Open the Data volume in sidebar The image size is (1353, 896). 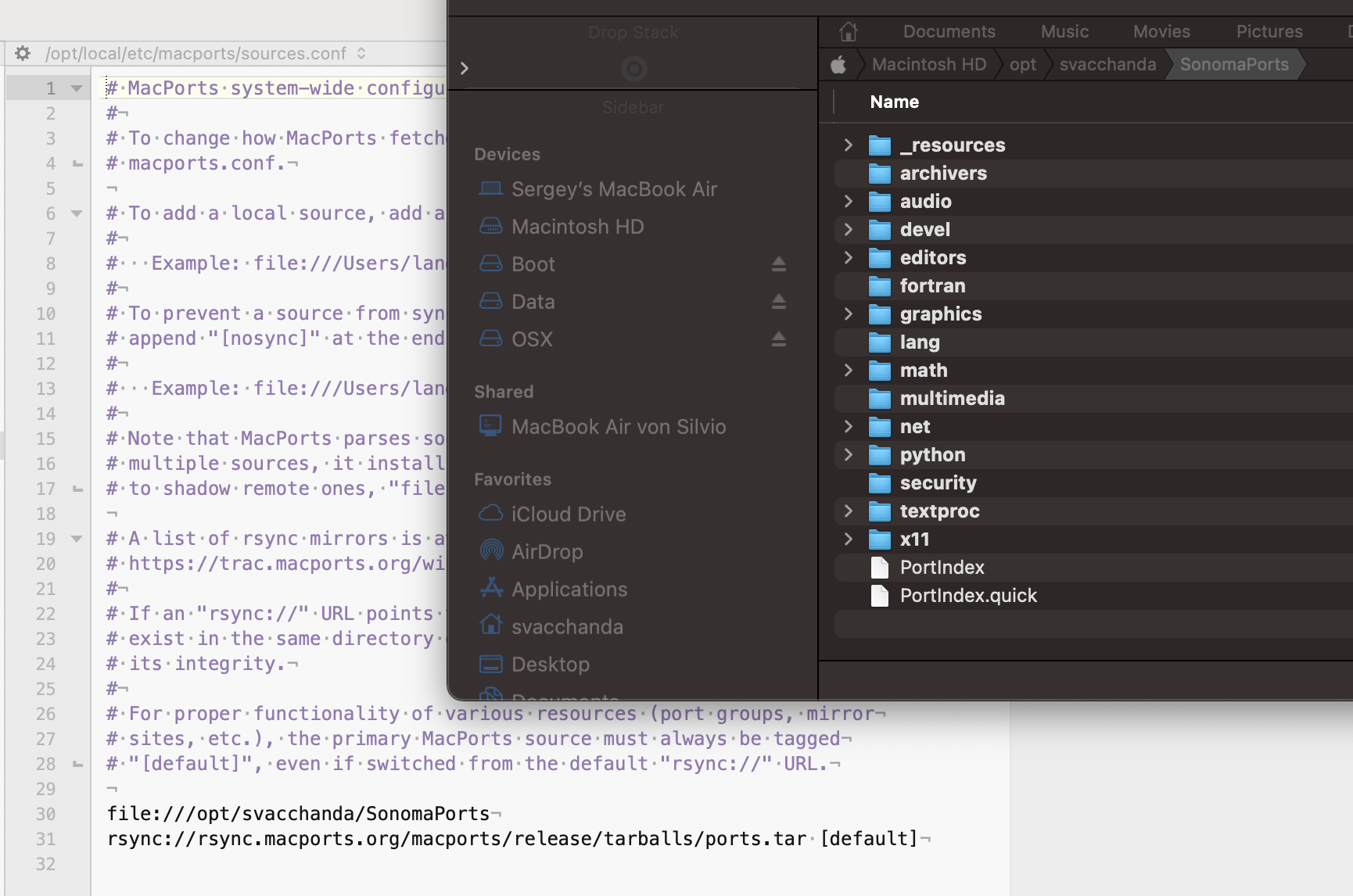pyautogui.click(x=518, y=302)
